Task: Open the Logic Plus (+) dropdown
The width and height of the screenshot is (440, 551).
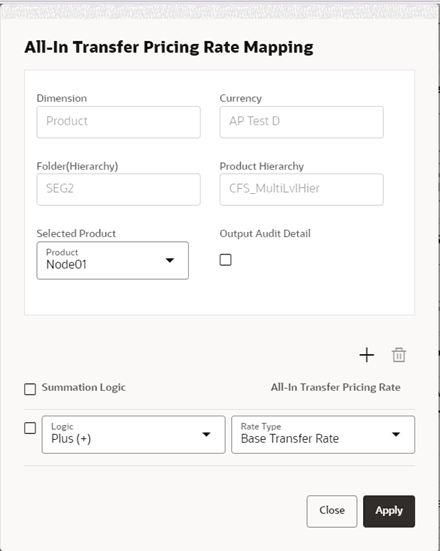Action: pyautogui.click(x=134, y=435)
